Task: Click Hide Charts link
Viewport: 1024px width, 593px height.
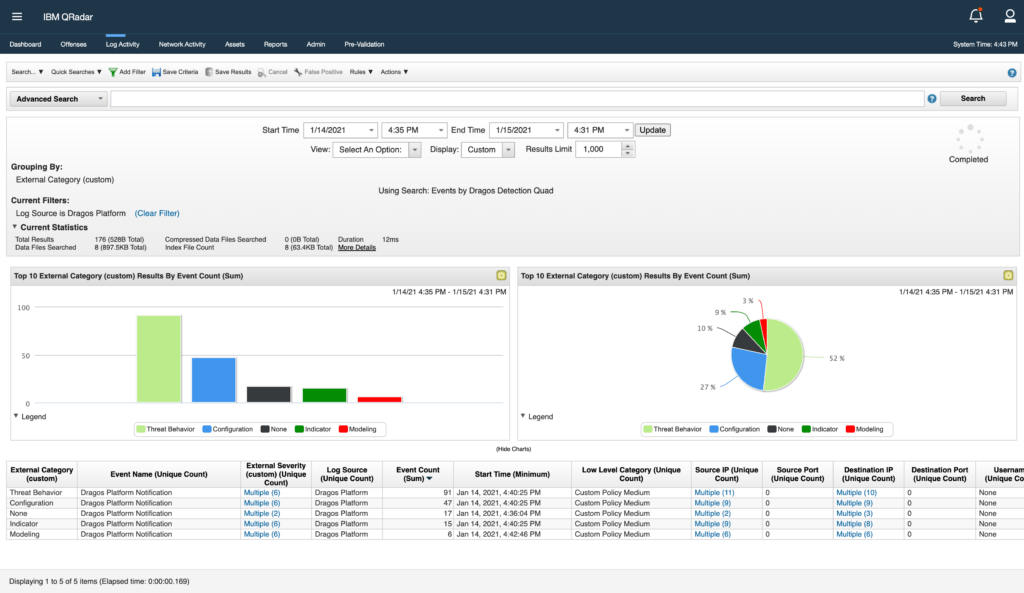Action: (x=513, y=449)
